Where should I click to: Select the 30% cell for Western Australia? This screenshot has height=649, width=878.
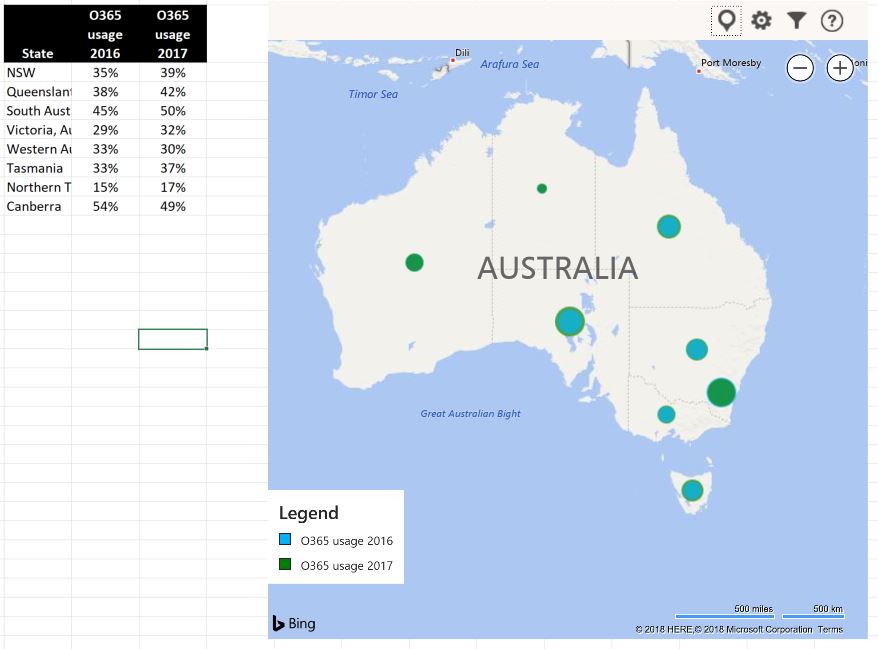(x=172, y=149)
